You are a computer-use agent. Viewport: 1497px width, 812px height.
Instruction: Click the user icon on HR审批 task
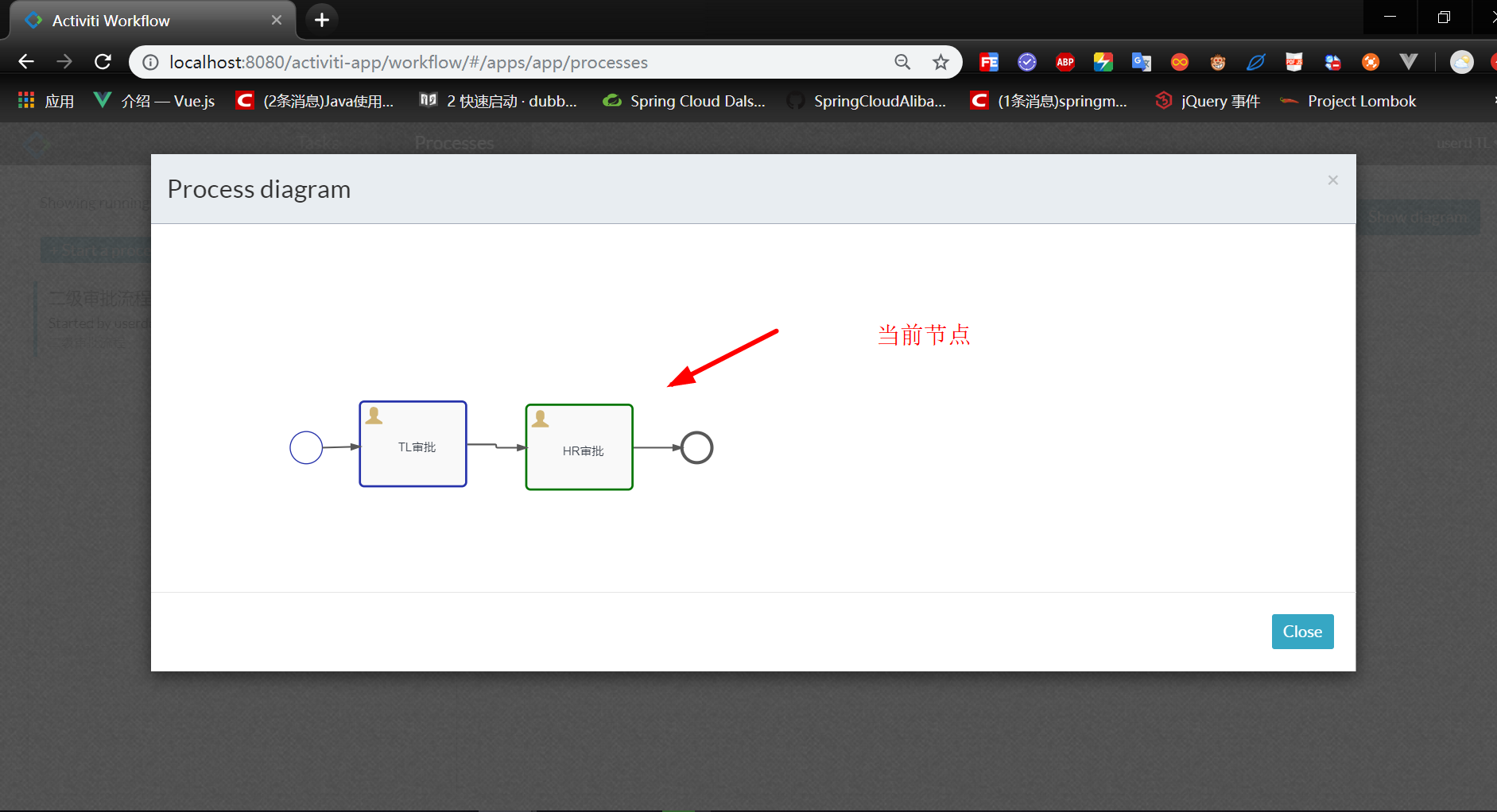coord(541,419)
